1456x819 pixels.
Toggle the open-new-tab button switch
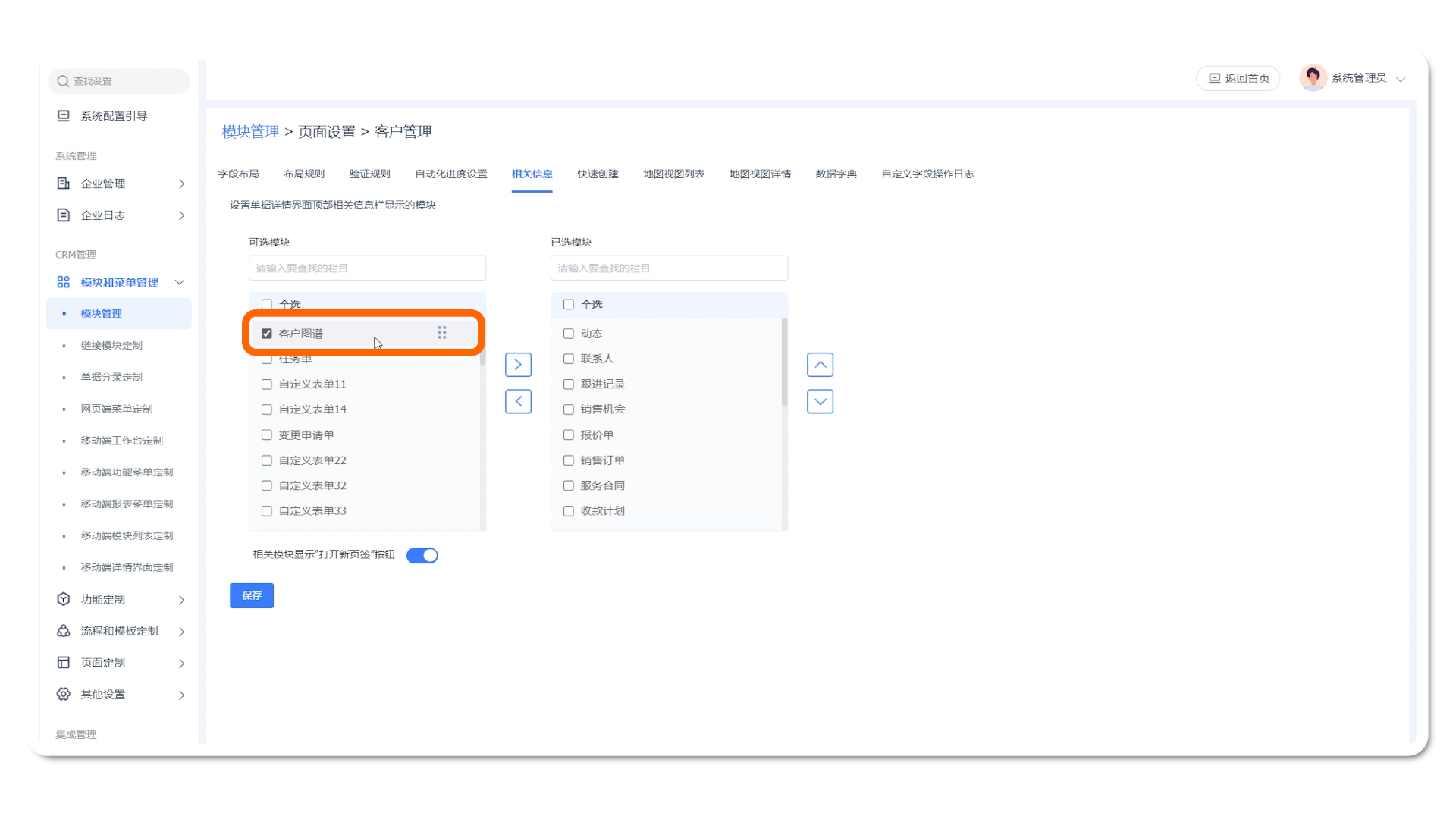pyautogui.click(x=422, y=555)
